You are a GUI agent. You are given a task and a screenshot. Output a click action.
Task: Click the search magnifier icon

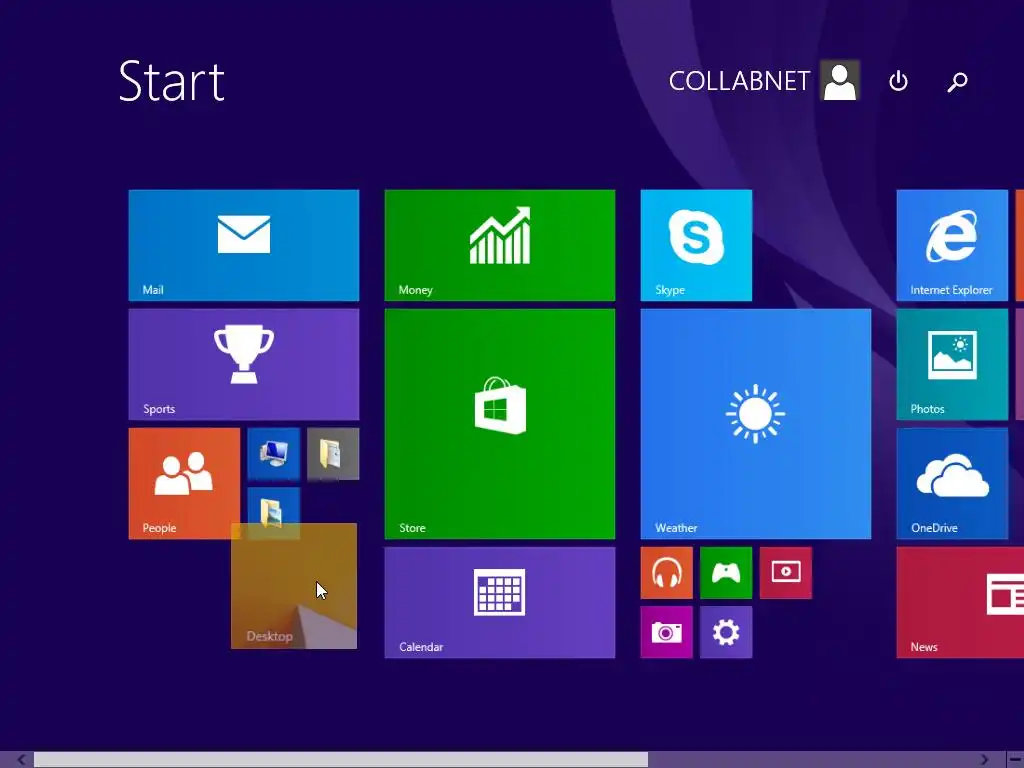(957, 82)
